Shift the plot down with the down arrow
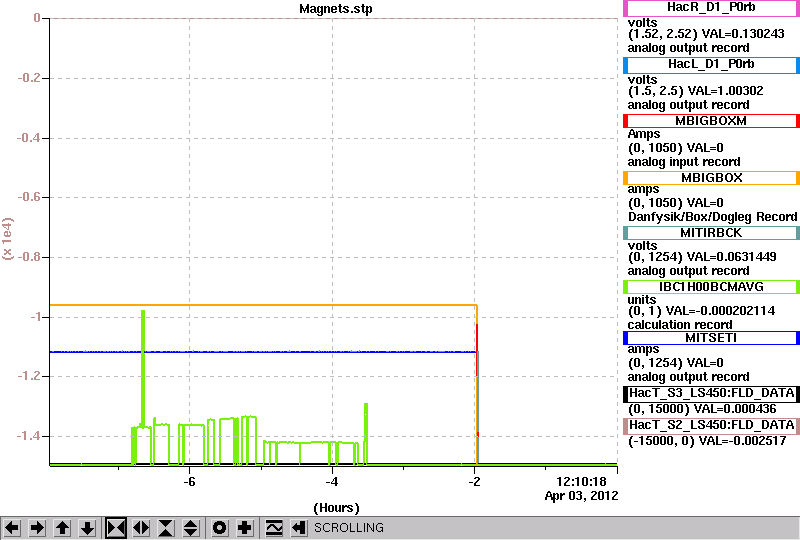 point(88,528)
